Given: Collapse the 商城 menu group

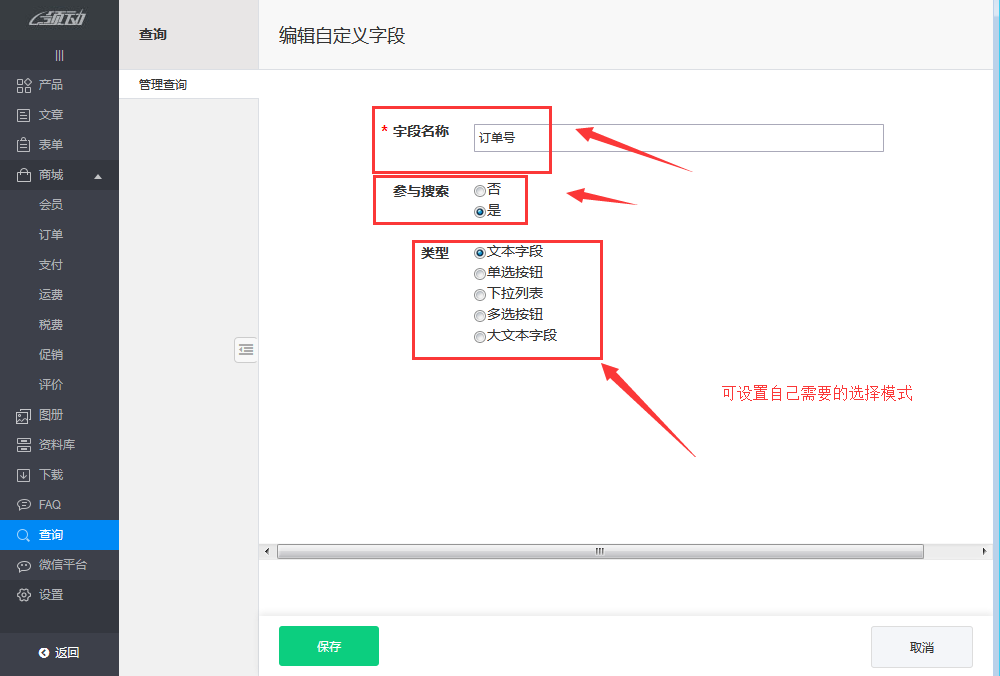Looking at the screenshot, I should click(x=97, y=176).
